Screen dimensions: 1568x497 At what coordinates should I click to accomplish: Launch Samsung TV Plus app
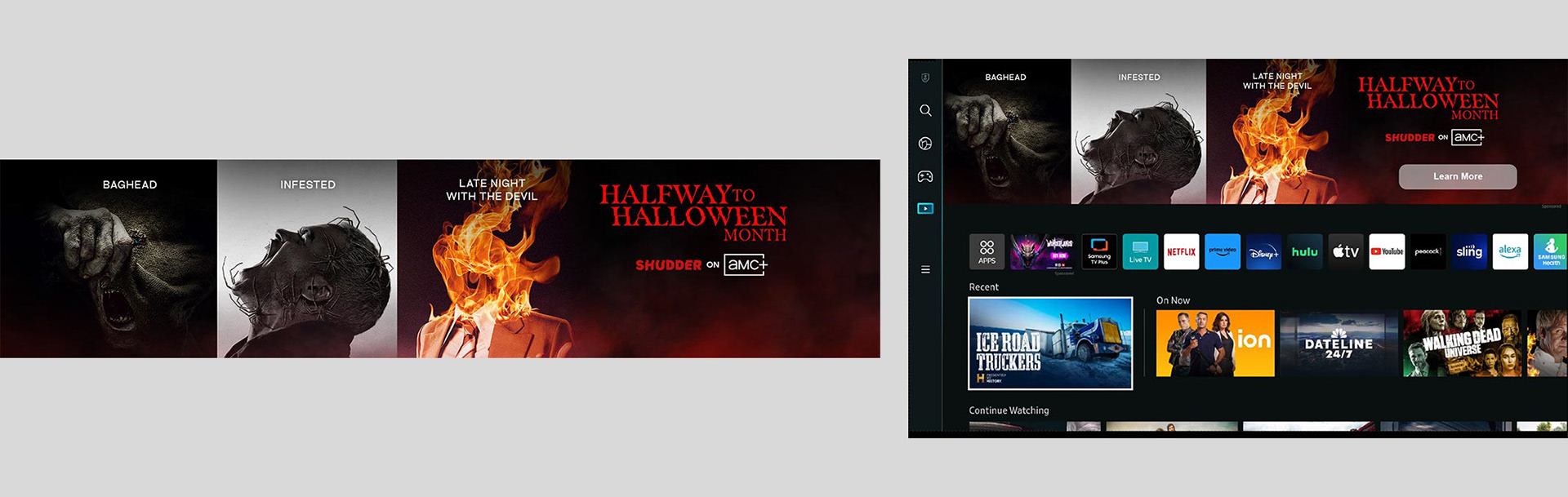tap(1099, 251)
